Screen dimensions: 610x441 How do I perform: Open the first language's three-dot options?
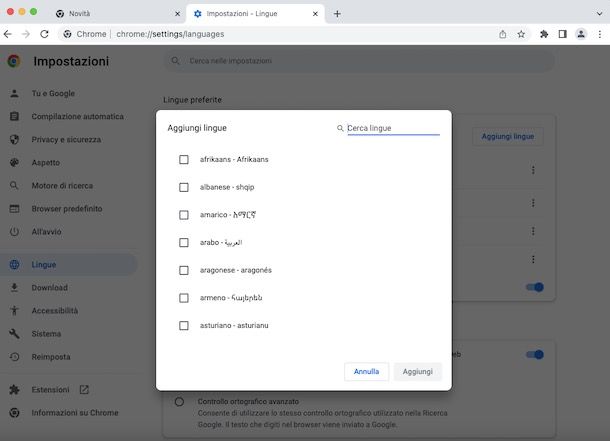(533, 170)
